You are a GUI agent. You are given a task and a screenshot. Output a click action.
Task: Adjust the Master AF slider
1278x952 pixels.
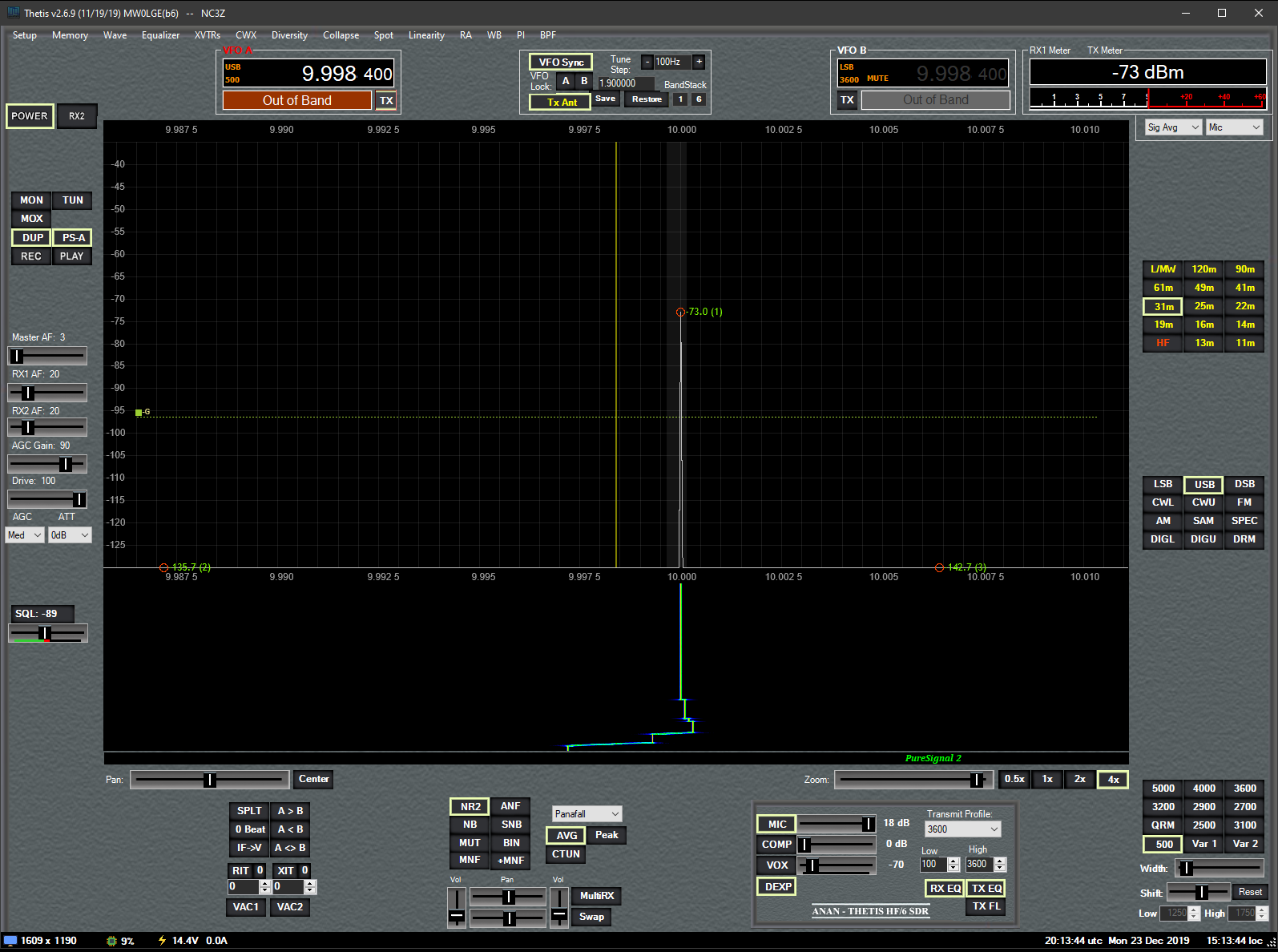tap(47, 356)
